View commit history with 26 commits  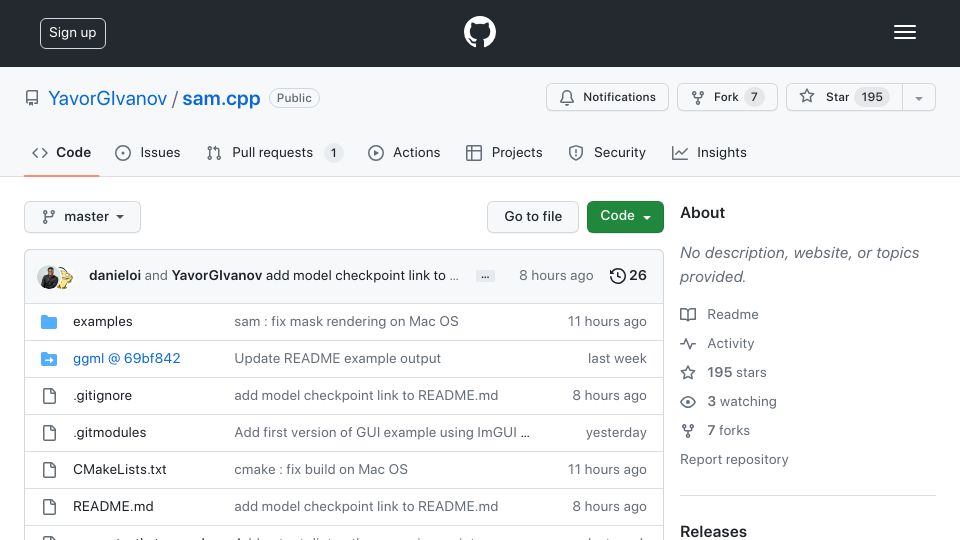click(x=628, y=276)
